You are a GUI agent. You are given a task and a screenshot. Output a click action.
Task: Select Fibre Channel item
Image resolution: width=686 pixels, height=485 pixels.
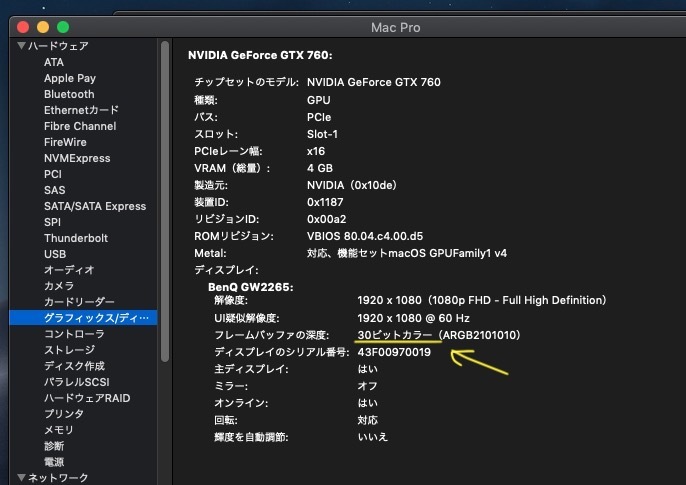[x=80, y=126]
